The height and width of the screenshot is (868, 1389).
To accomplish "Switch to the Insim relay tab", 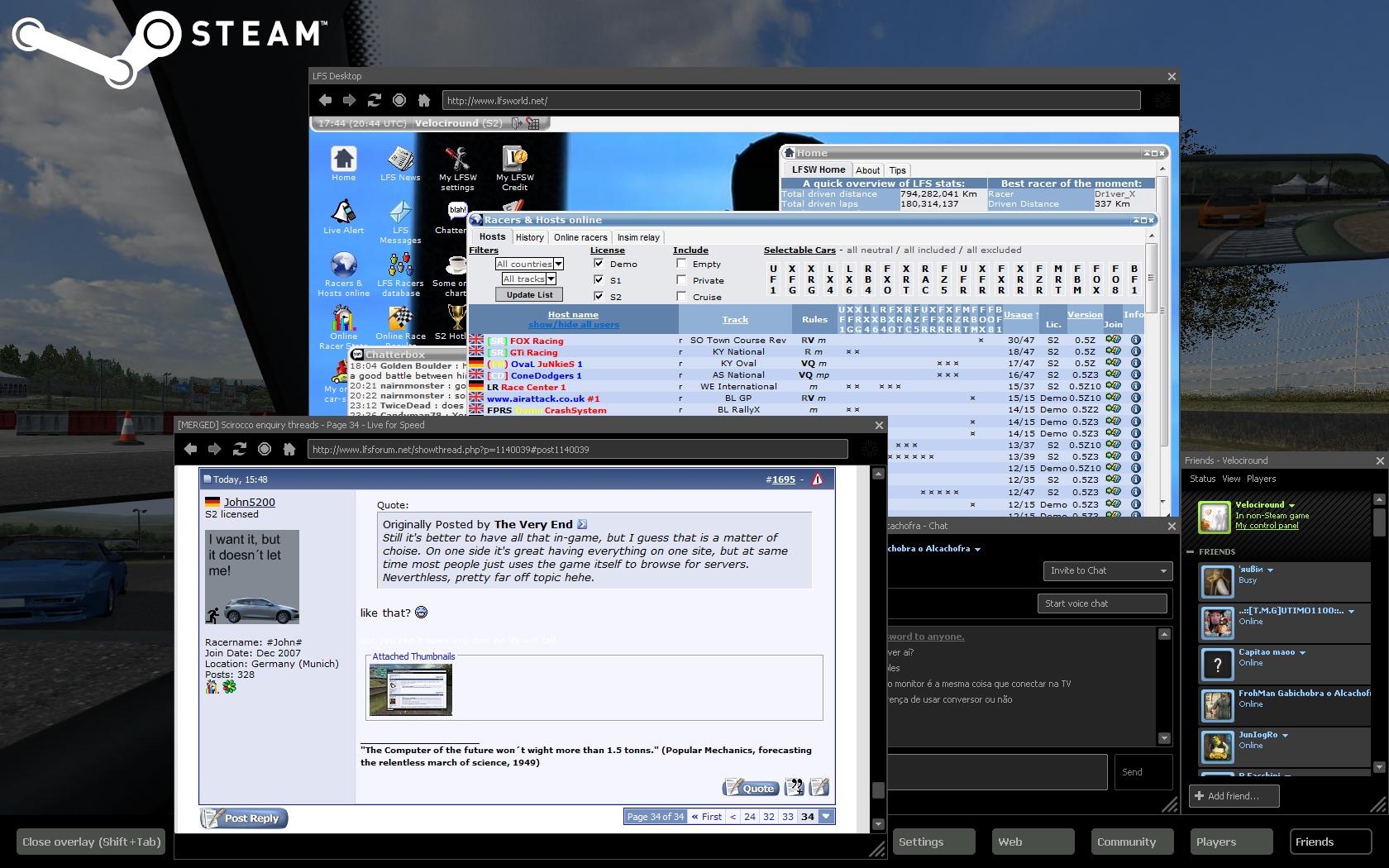I will tap(638, 237).
